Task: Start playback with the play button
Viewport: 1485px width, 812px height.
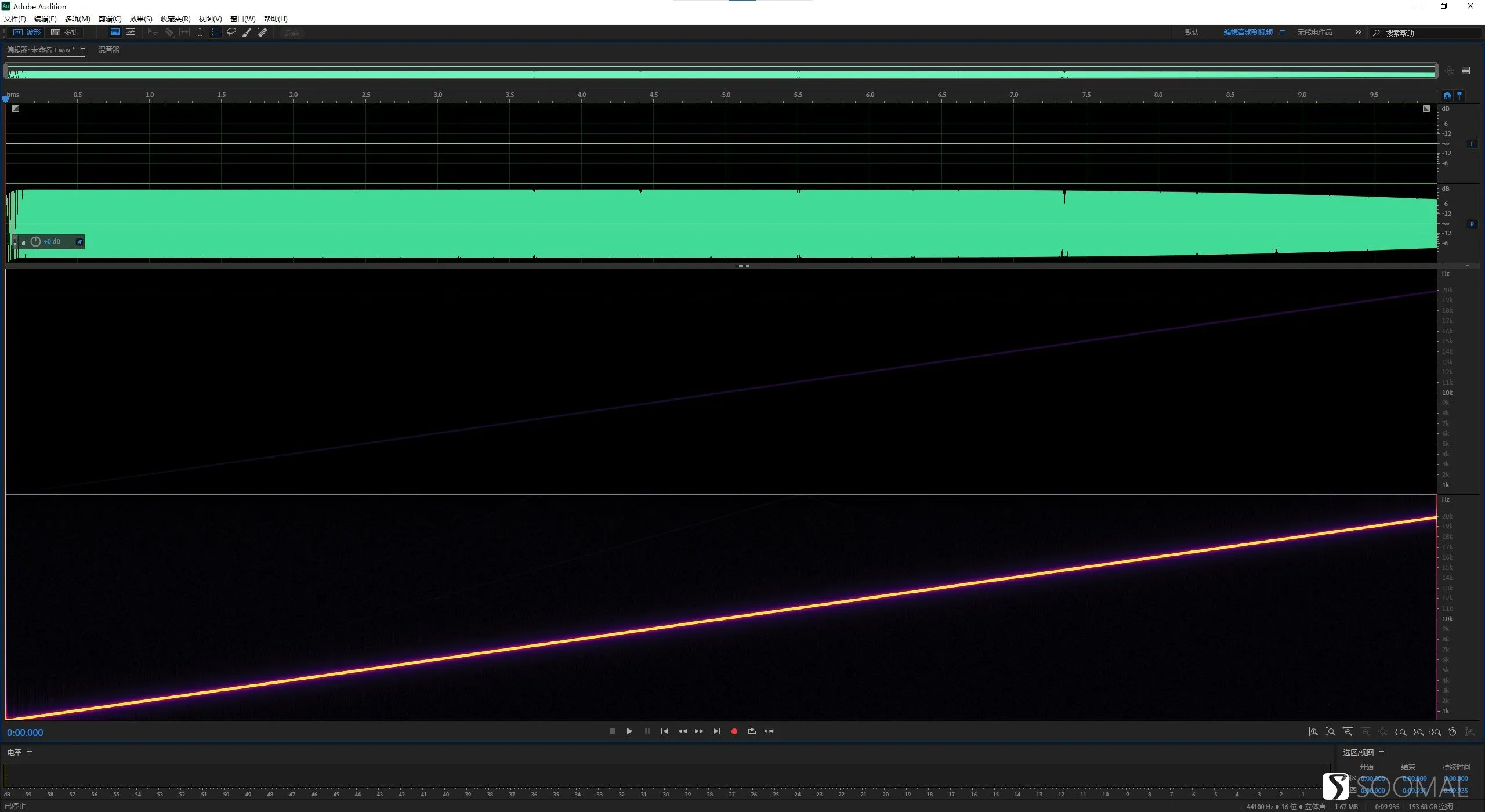Action: (x=629, y=731)
